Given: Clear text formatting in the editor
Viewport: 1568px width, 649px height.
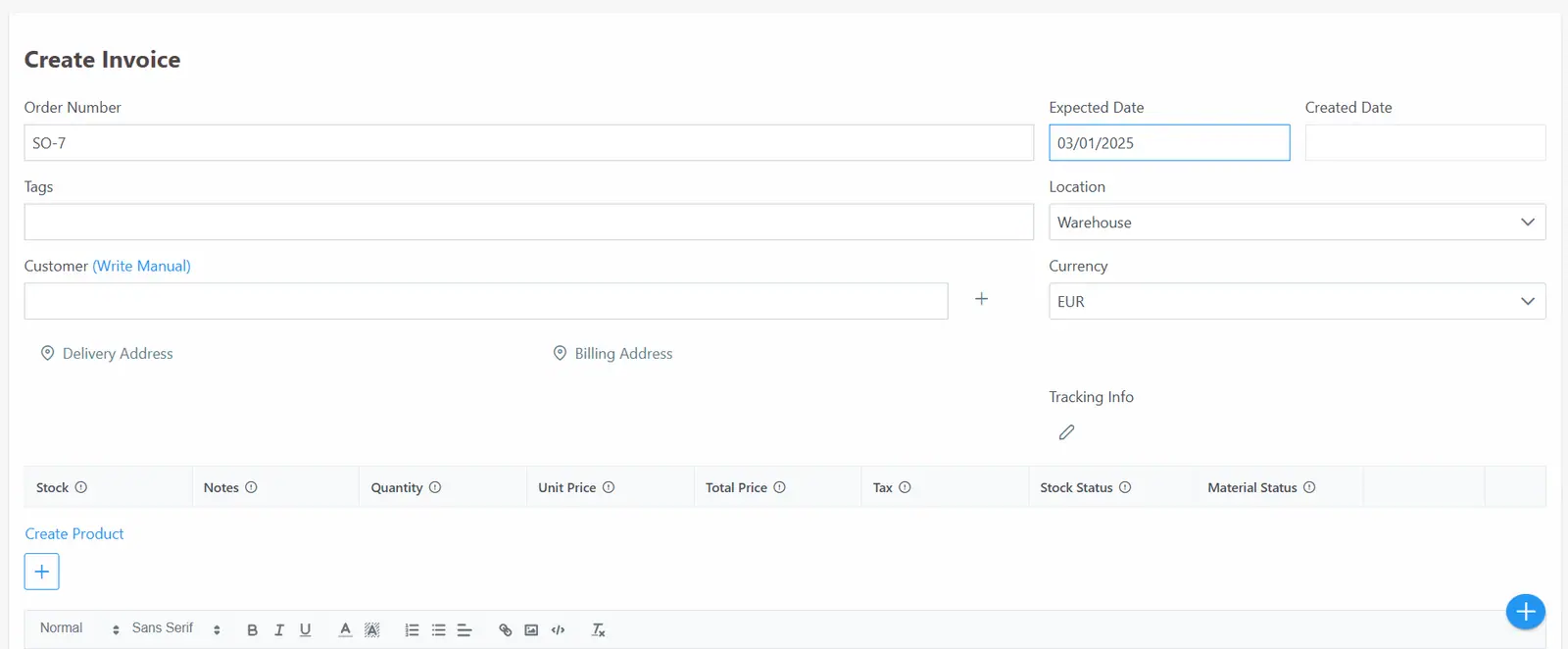Looking at the screenshot, I should click(599, 630).
